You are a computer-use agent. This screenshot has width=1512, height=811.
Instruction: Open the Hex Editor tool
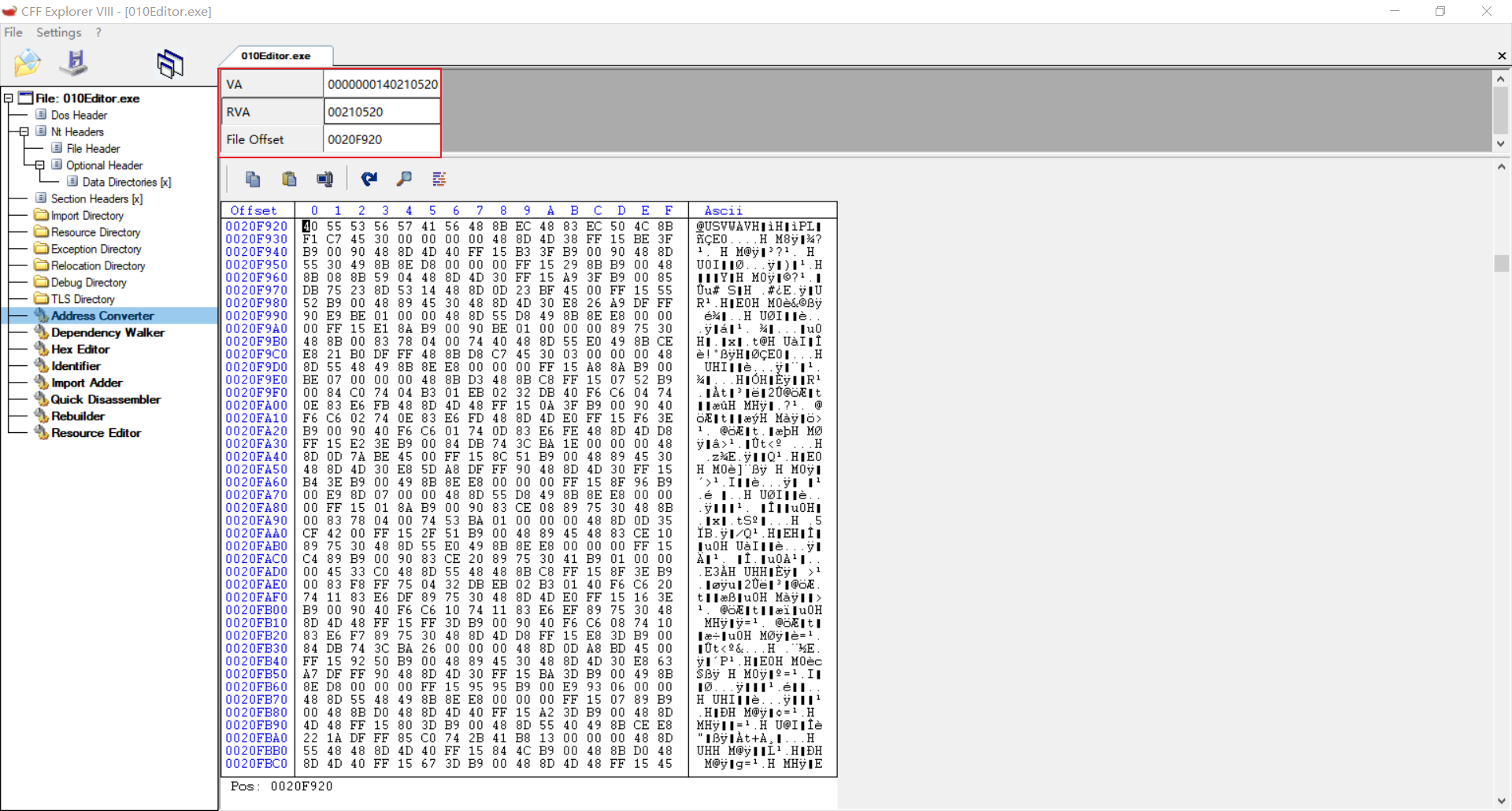click(80, 350)
